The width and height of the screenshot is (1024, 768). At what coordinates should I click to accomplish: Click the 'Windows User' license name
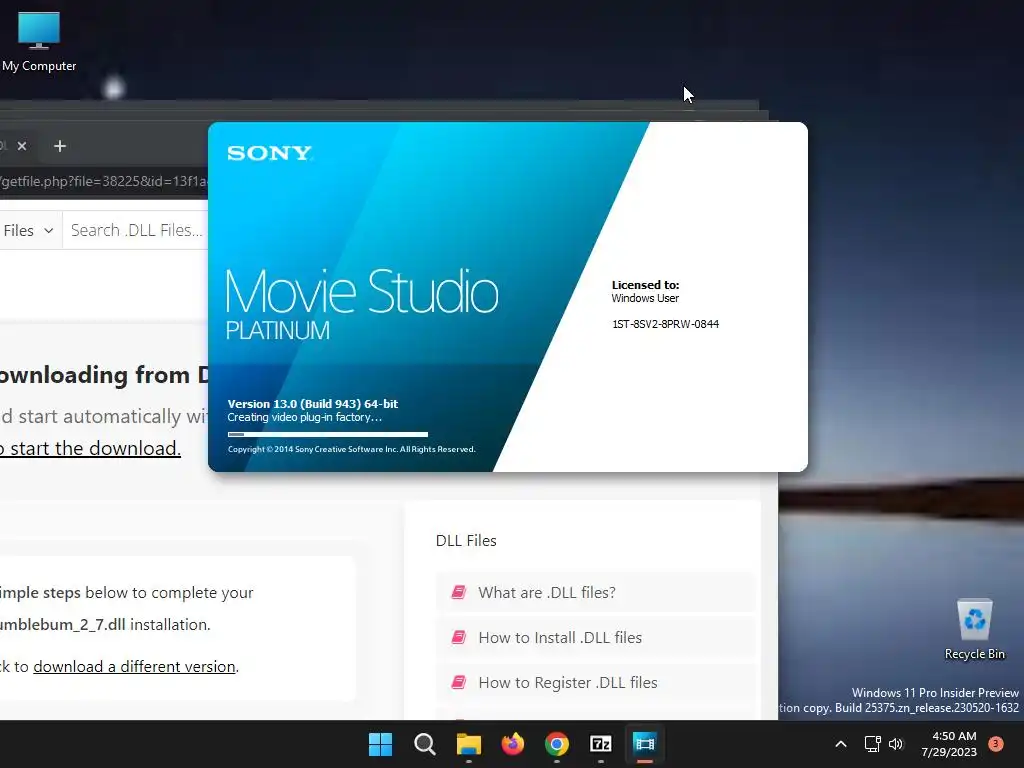click(645, 298)
